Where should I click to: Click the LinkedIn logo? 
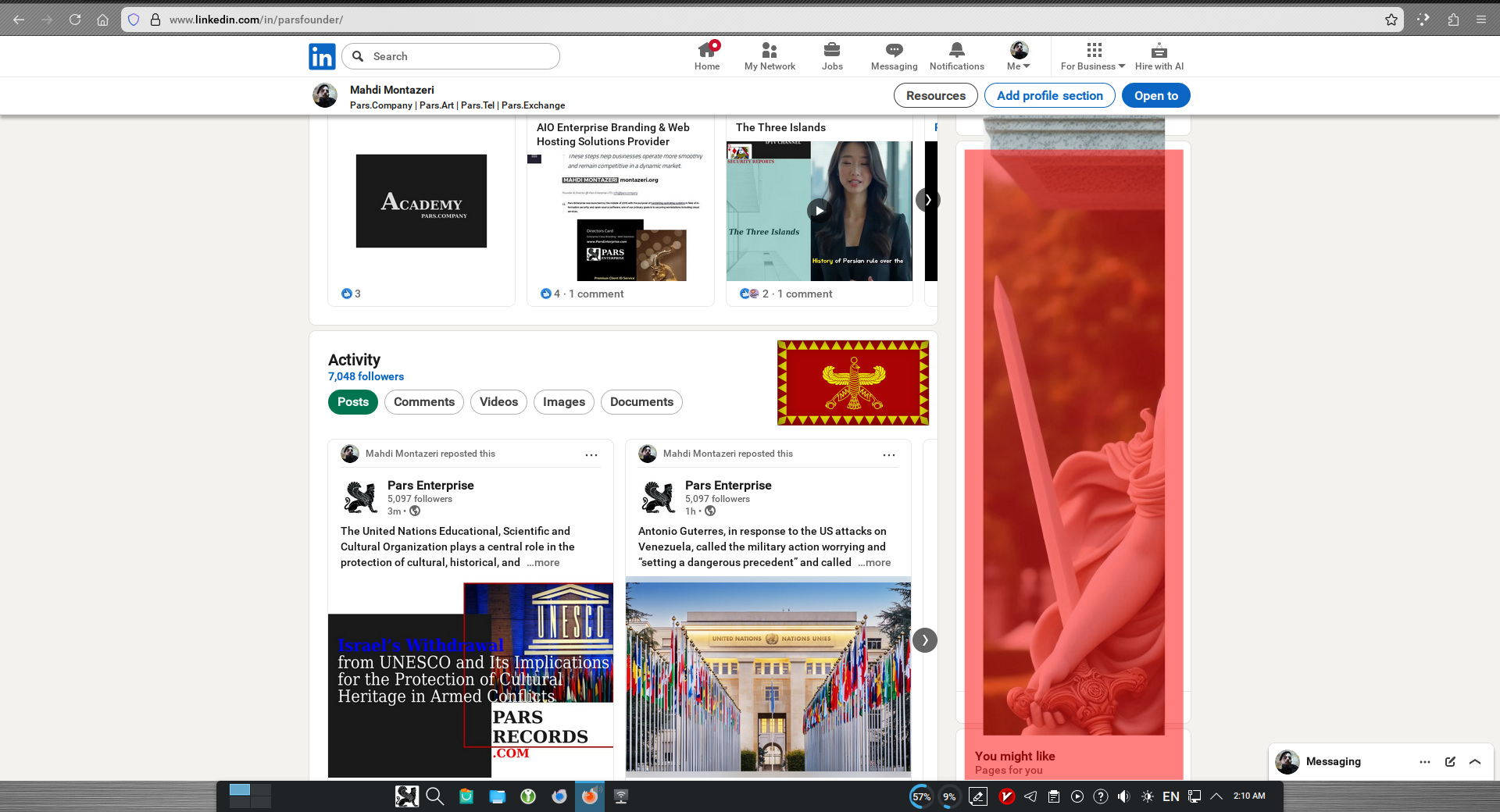click(x=322, y=56)
